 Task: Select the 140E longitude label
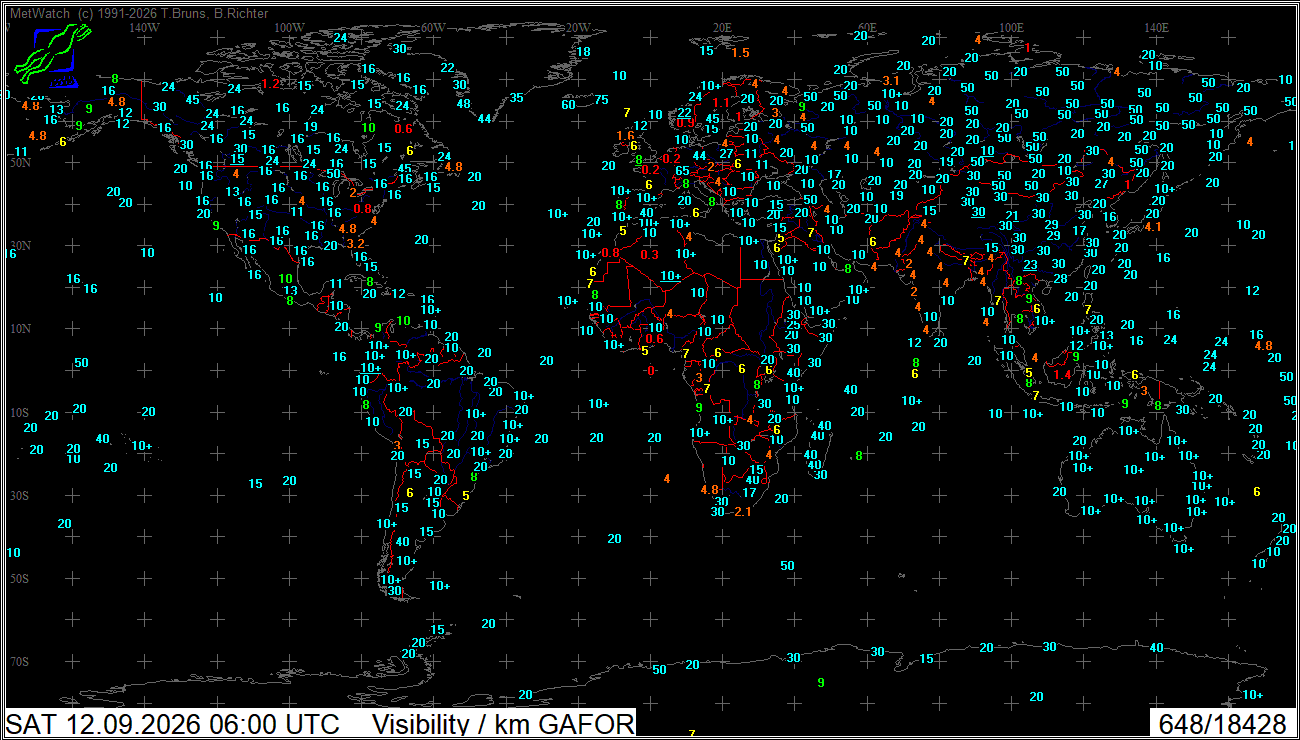1156,27
